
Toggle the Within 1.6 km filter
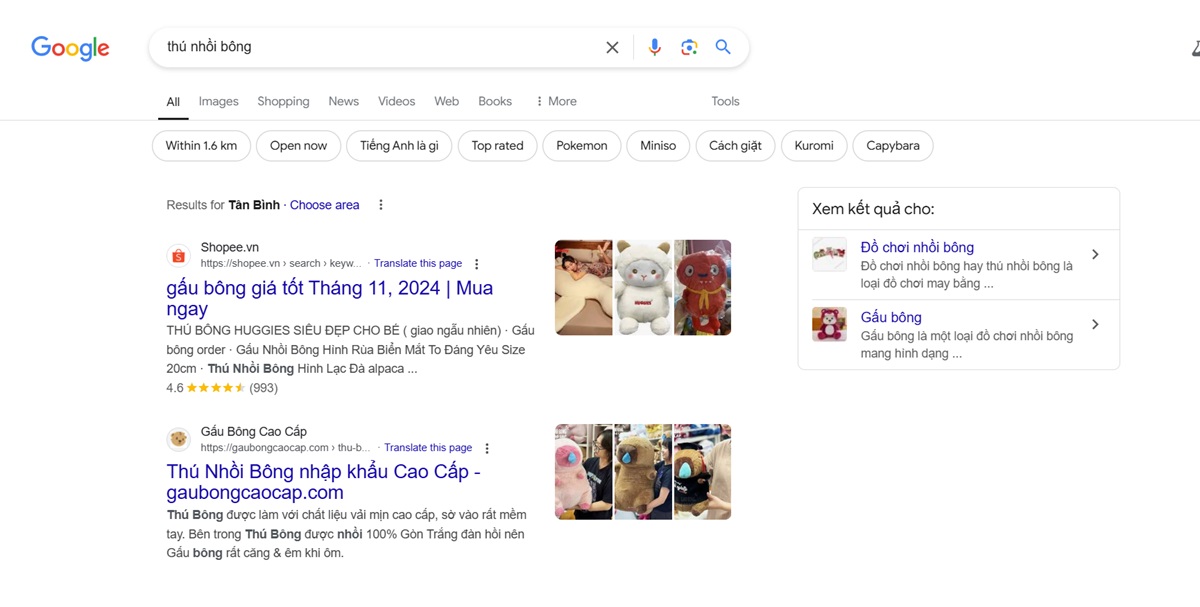coord(201,146)
